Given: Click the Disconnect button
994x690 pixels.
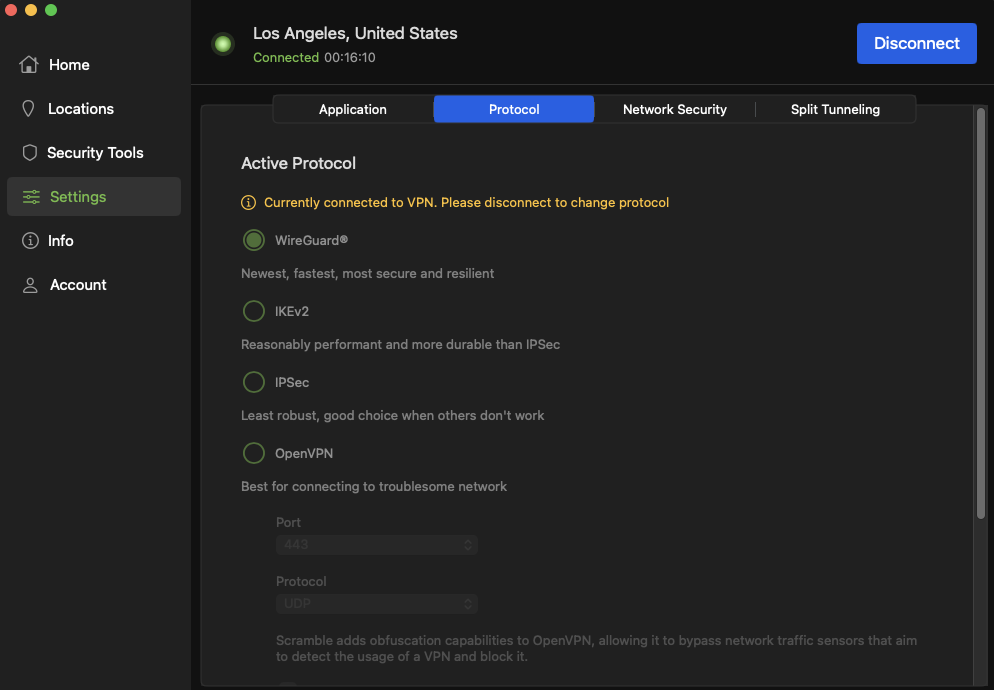Looking at the screenshot, I should 916,43.
